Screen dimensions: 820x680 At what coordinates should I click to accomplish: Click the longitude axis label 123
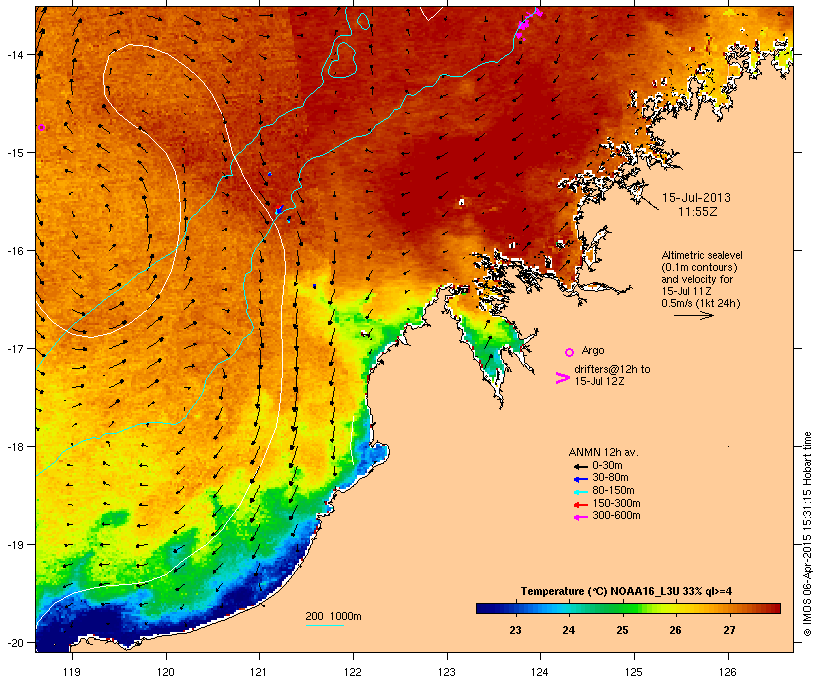point(447,672)
